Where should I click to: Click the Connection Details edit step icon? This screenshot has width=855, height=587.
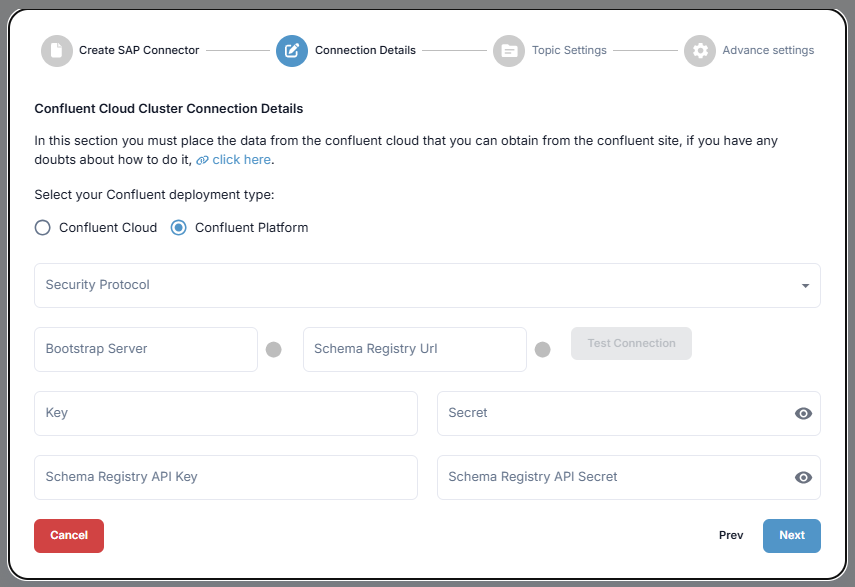pyautogui.click(x=292, y=51)
